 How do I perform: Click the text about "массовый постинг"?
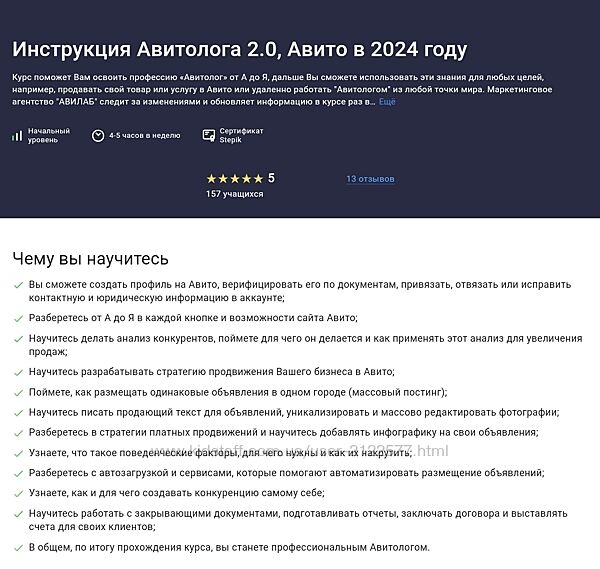pos(238,393)
